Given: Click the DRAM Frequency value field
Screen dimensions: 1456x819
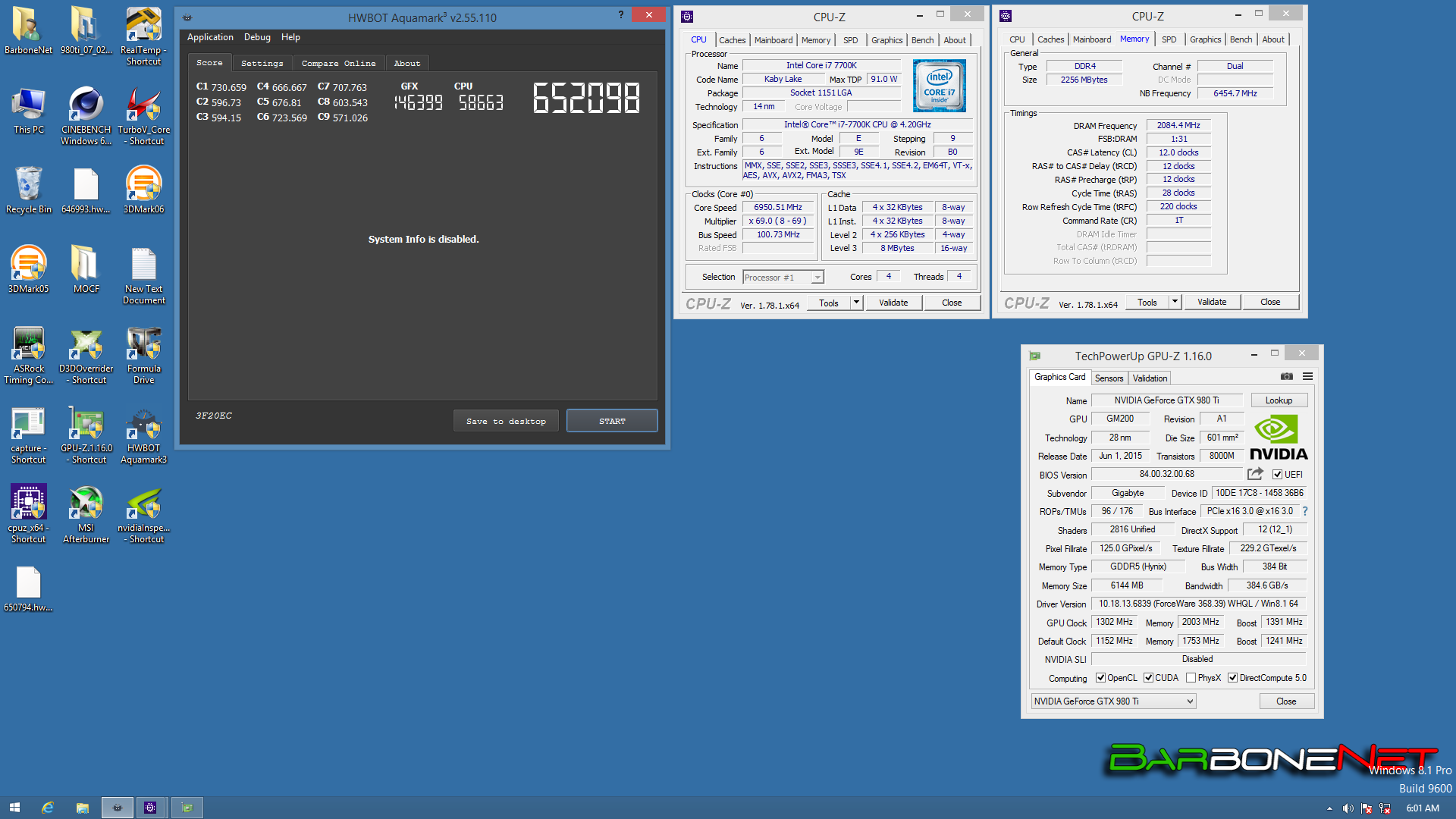Looking at the screenshot, I should 1178,125.
